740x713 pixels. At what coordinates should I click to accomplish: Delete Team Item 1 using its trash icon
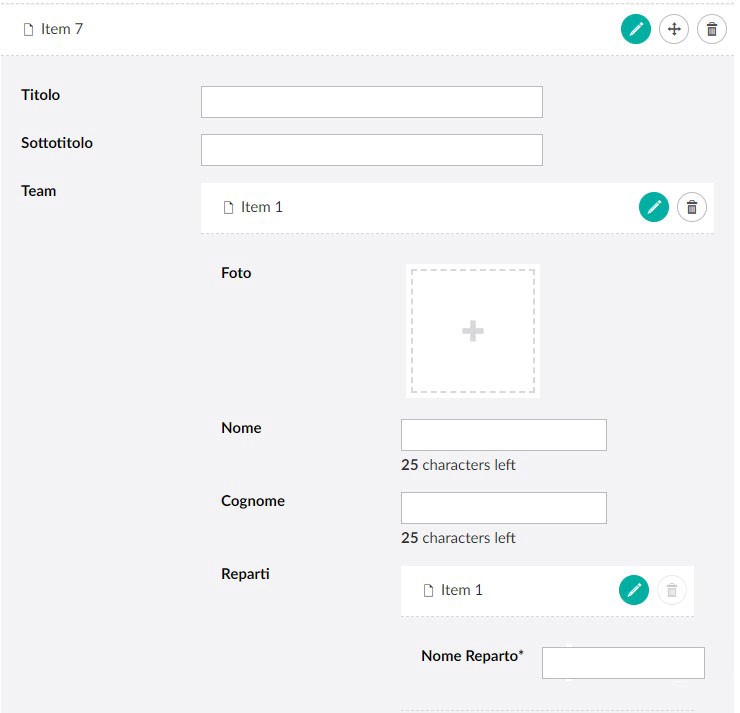click(x=692, y=207)
